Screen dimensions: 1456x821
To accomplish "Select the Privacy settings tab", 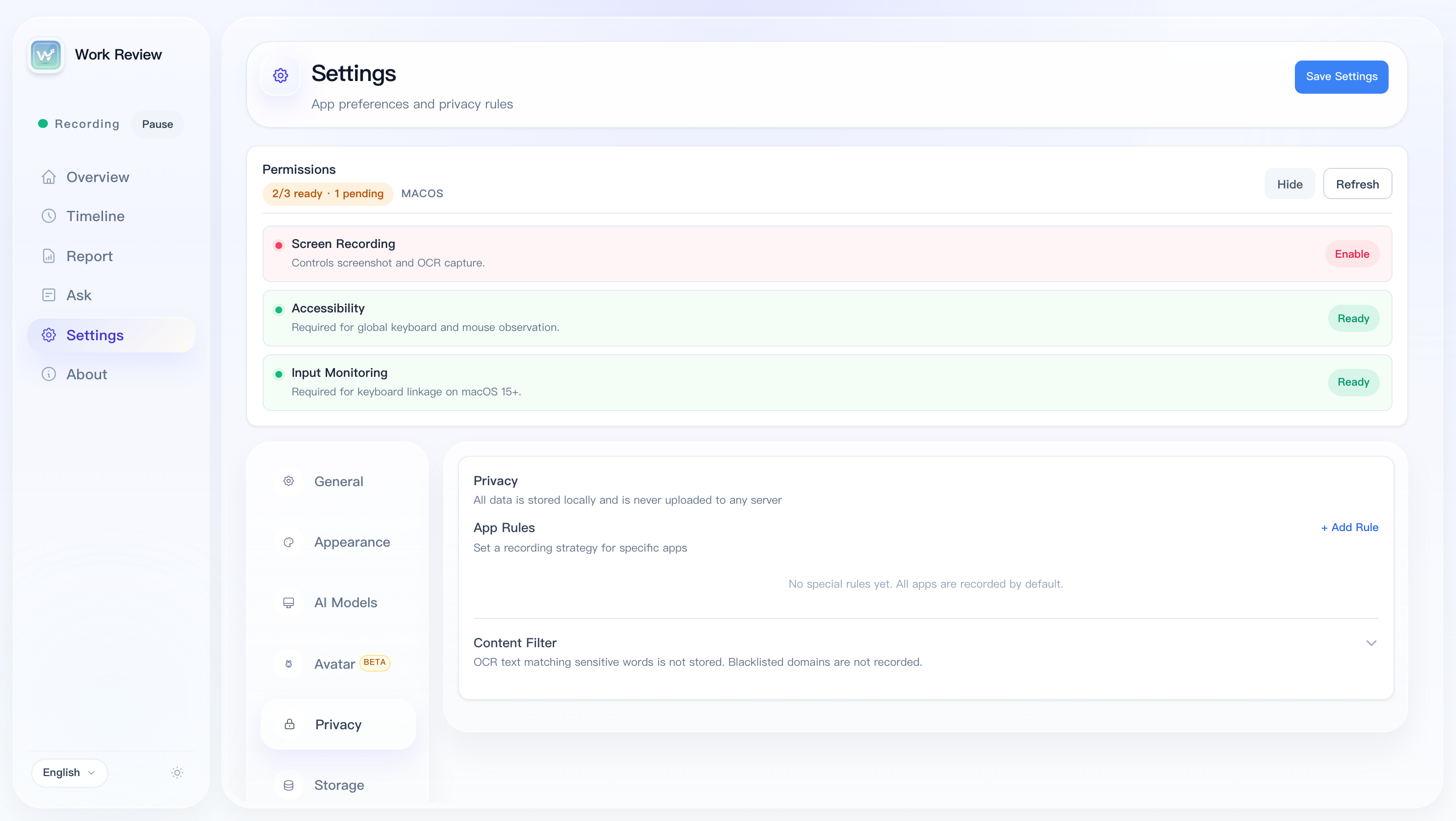I will (x=338, y=724).
